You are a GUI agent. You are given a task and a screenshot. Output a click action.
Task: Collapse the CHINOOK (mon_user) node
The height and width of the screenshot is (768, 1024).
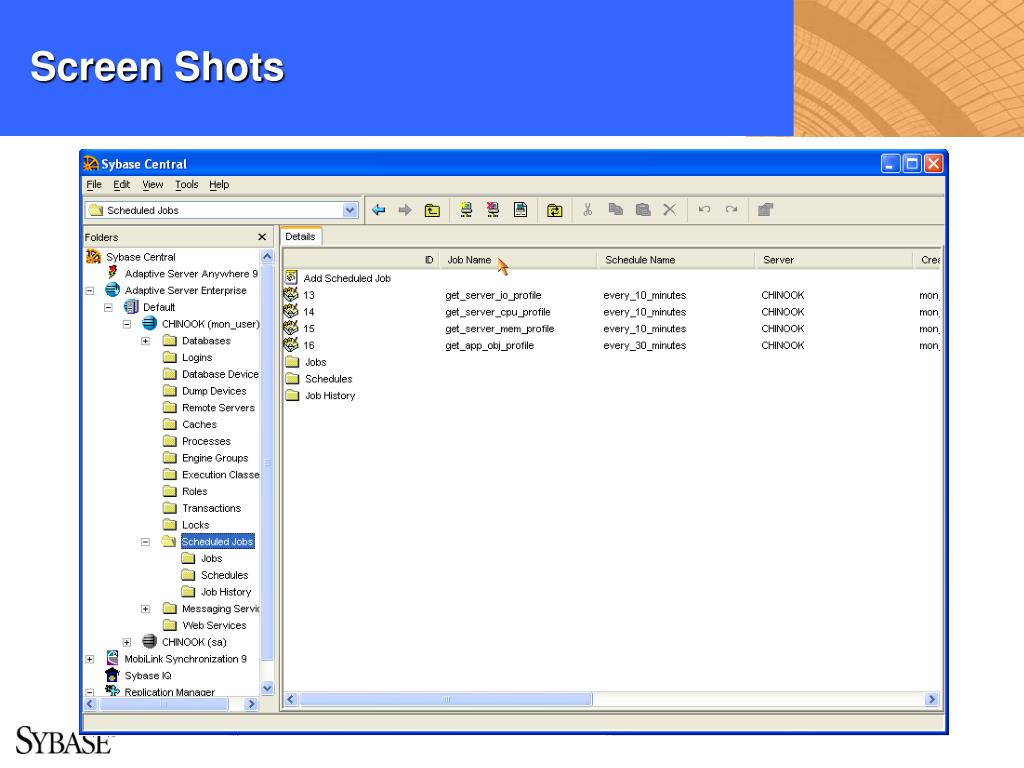(127, 324)
